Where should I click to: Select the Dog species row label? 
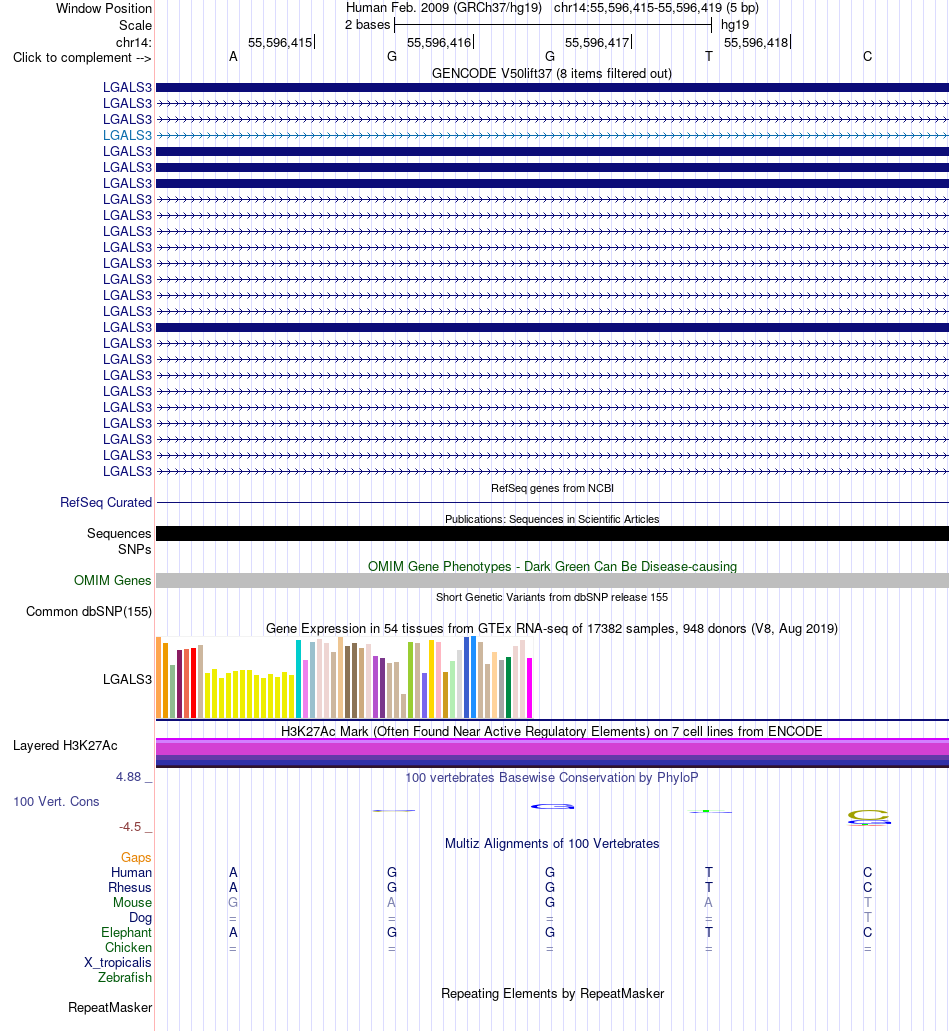coord(140,918)
